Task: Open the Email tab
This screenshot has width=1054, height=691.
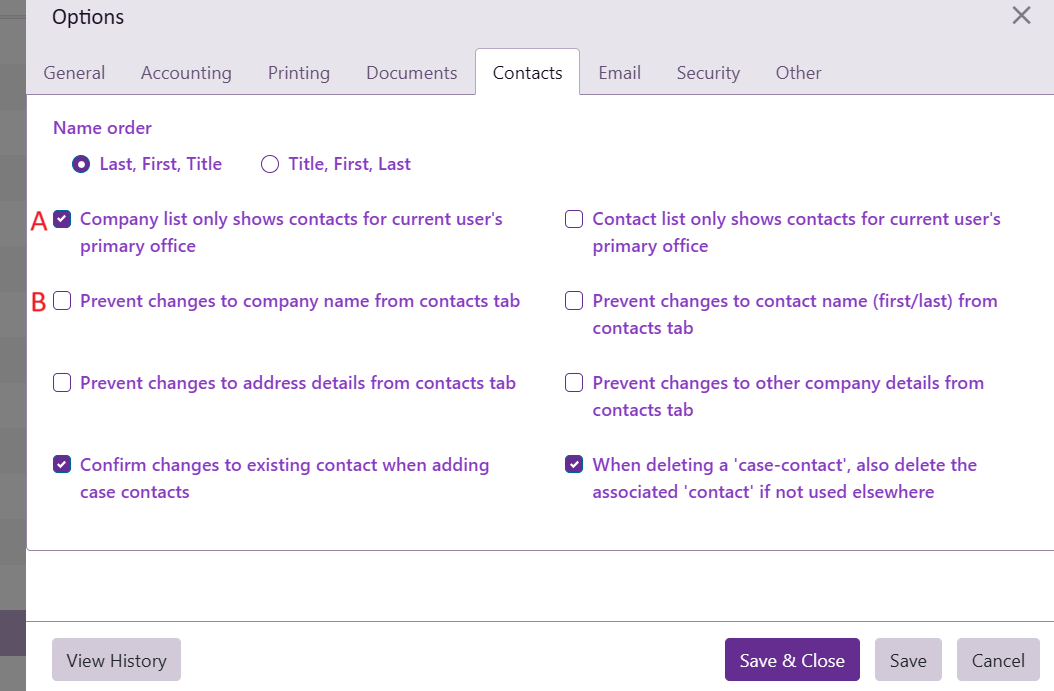Action: coord(620,73)
